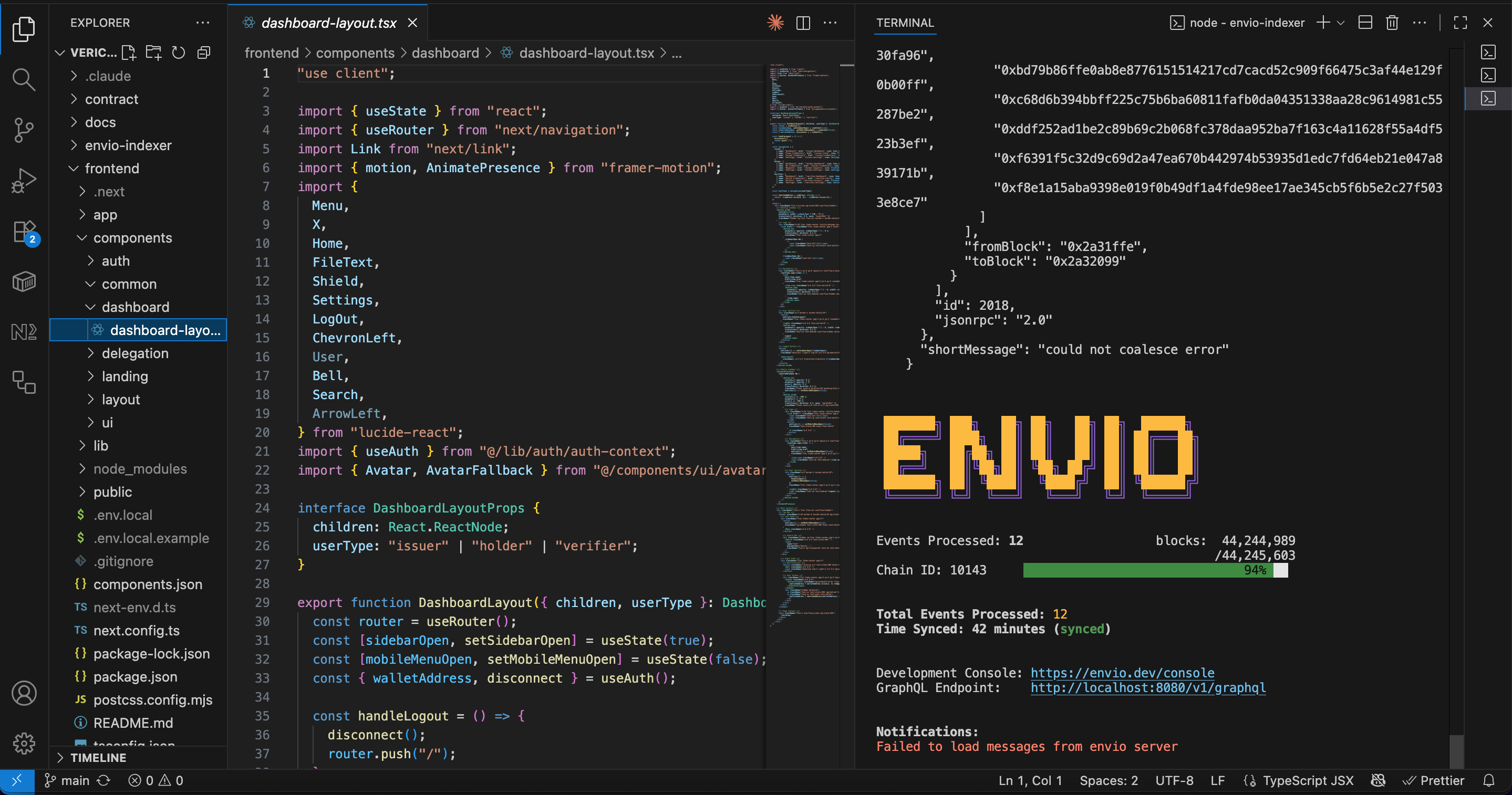Select the dashboard-layout.tsx editor tab
The height and width of the screenshot is (795, 1512).
(x=329, y=23)
